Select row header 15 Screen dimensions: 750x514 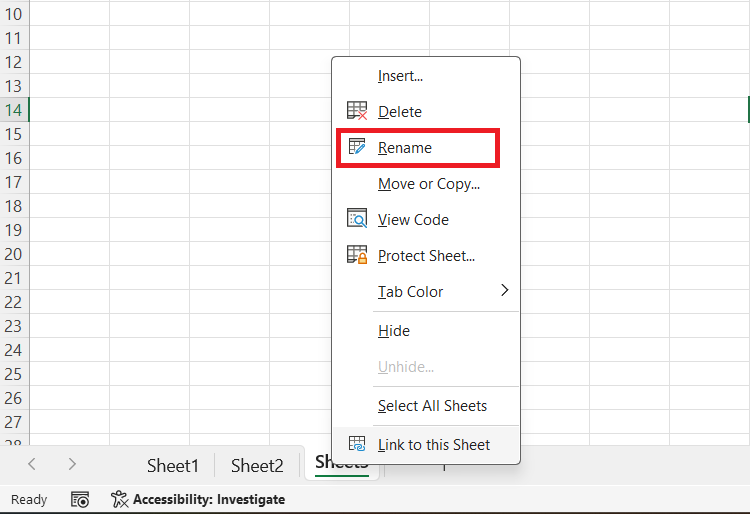(x=14, y=134)
